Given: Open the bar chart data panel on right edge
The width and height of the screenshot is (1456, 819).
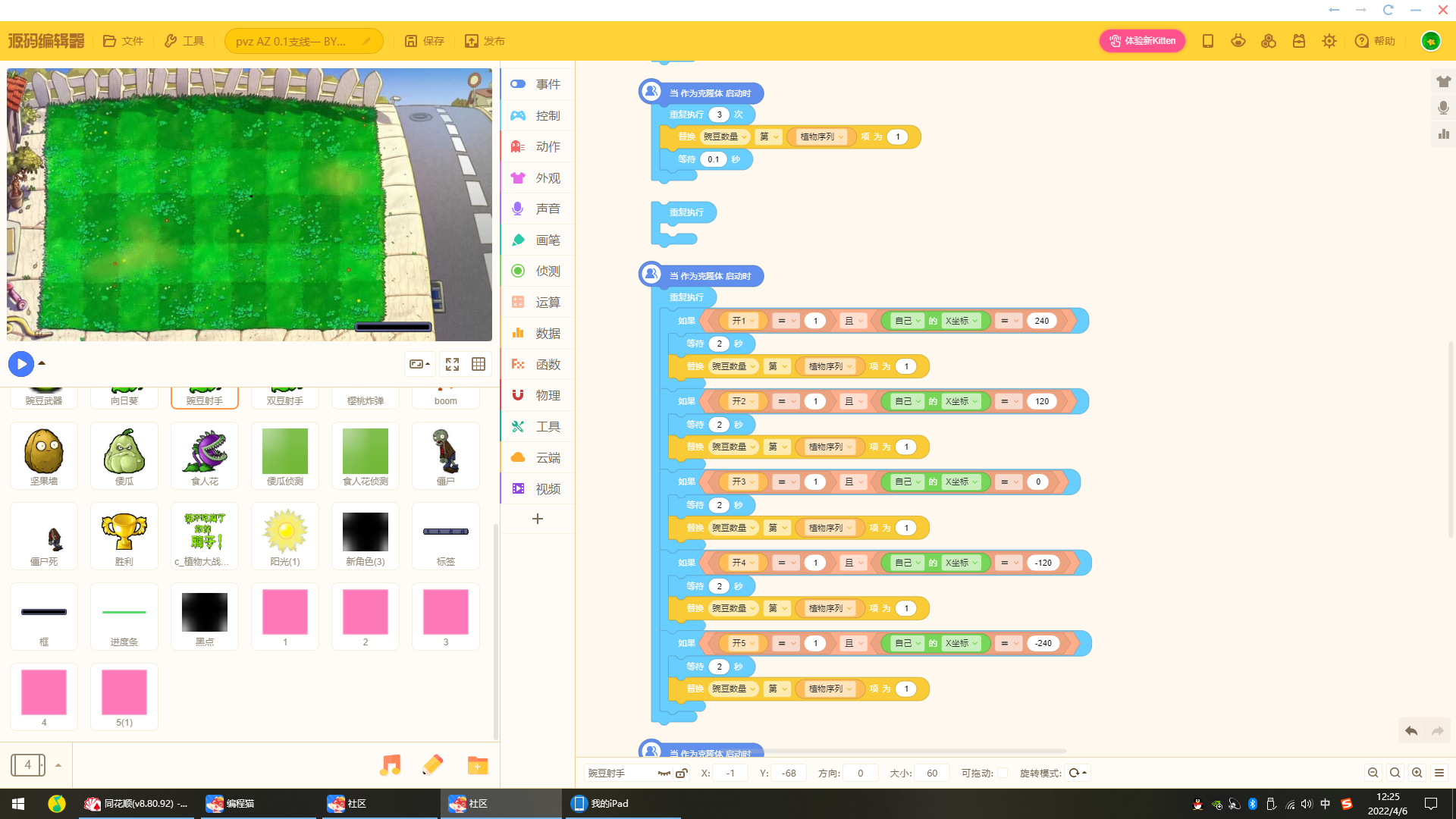Looking at the screenshot, I should click(x=1443, y=134).
